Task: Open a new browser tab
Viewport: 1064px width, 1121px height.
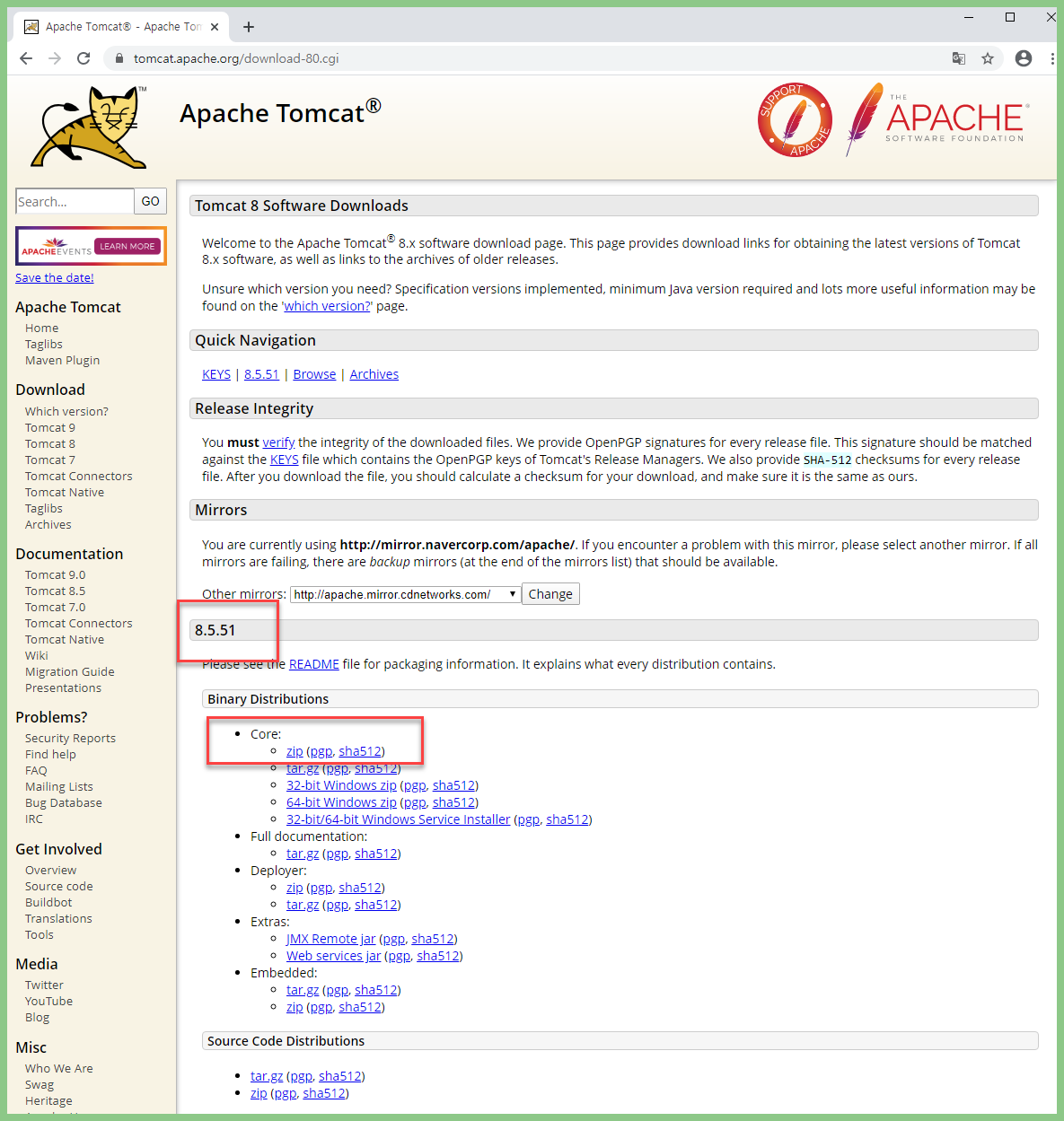Action: tap(249, 27)
